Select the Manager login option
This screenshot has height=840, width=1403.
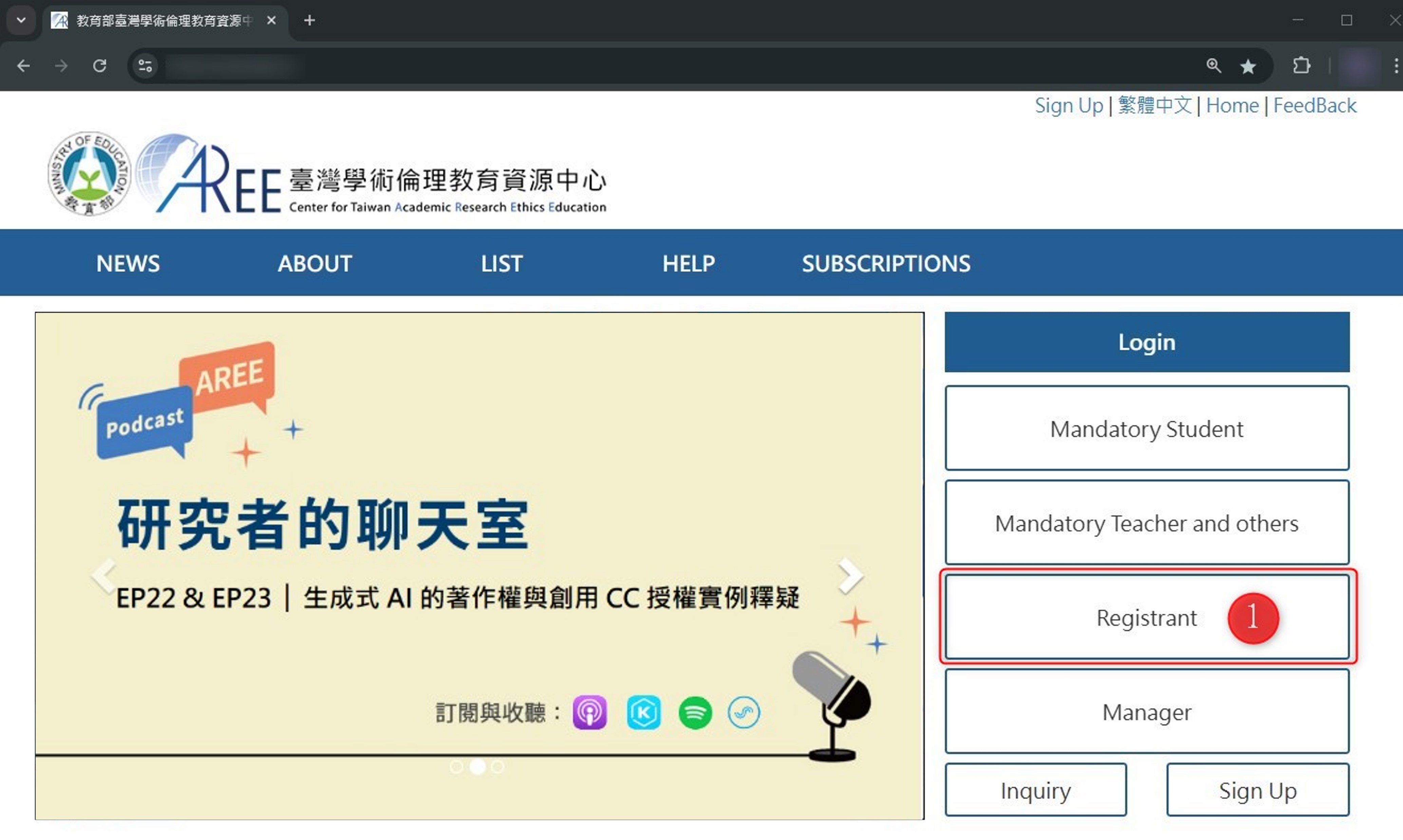point(1147,711)
